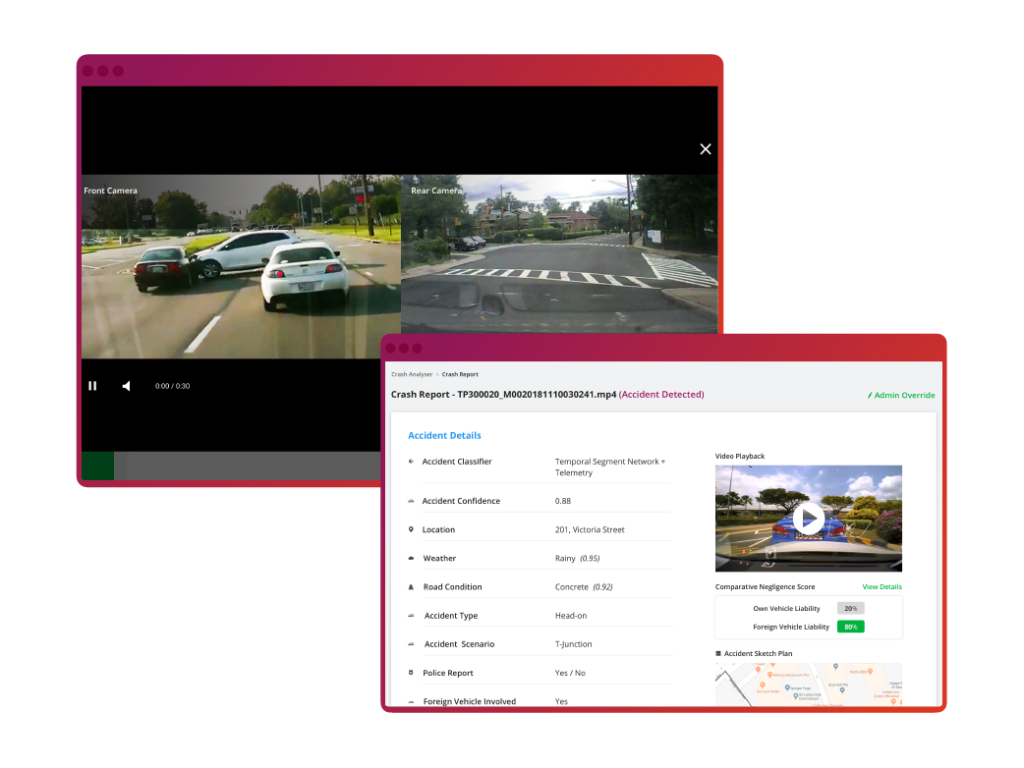Click the Police Report icon
The image size is (1024, 768).
(x=411, y=673)
